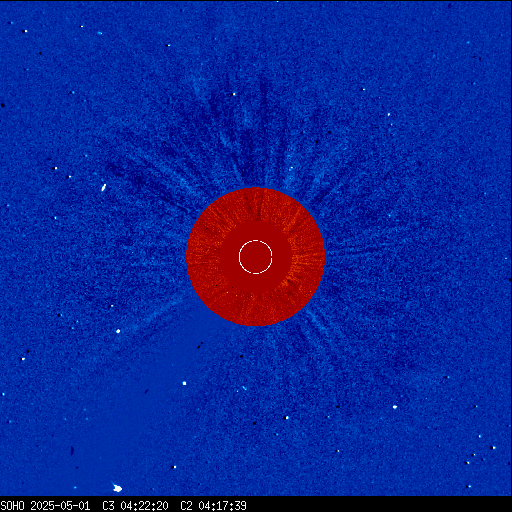Click the C2 04:17:39 timestamp
512x512 pixels.
click(x=213, y=506)
